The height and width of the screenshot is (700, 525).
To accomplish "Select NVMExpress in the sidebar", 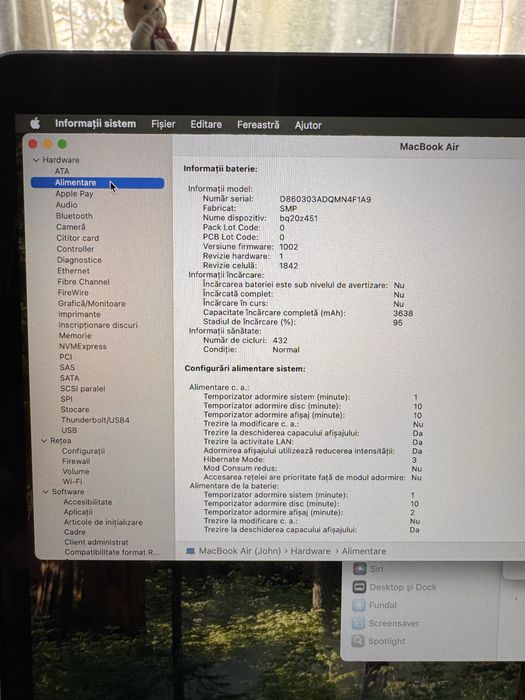I will click(83, 346).
